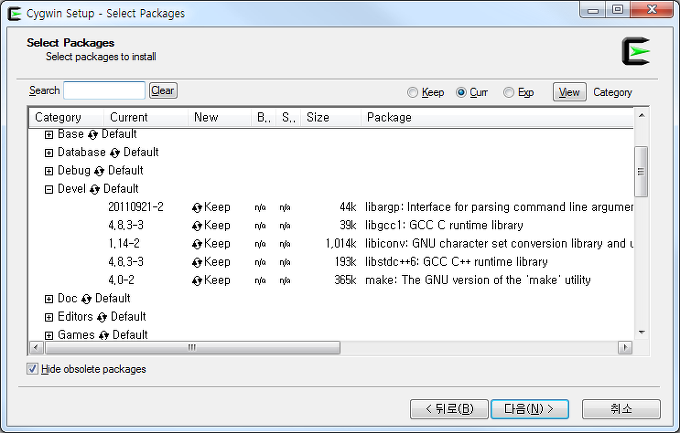Image resolution: width=680 pixels, height=433 pixels.
Task: Toggle the S.. column n/a cell for libargp
Action: click(285, 208)
